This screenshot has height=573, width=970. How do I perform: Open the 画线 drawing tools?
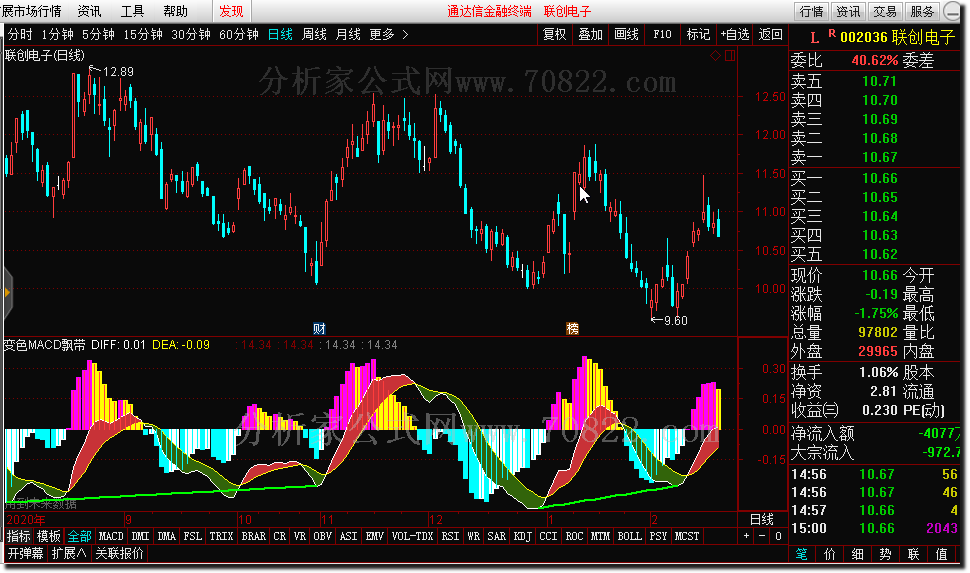point(627,35)
